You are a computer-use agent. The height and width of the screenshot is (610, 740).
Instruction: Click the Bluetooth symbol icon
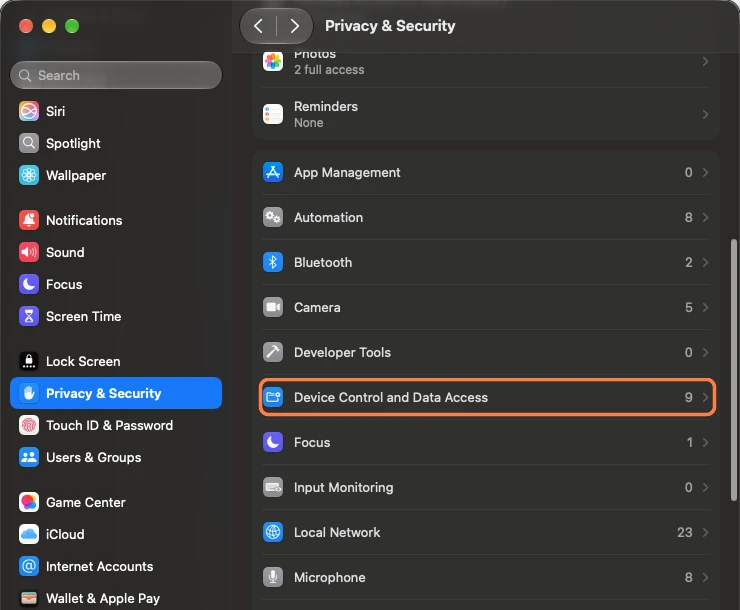tap(273, 262)
